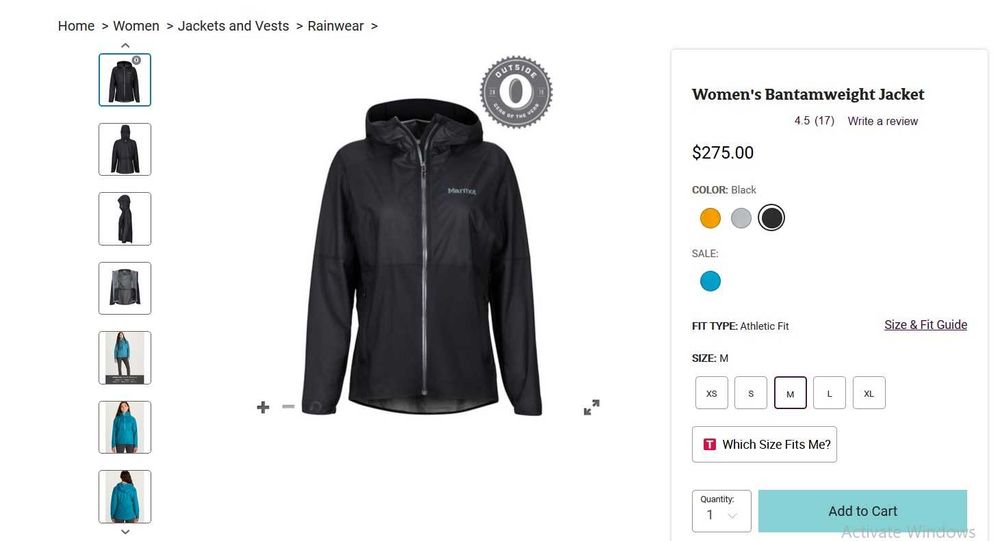Select the blue sale color swatch
1000x541 pixels.
point(710,281)
